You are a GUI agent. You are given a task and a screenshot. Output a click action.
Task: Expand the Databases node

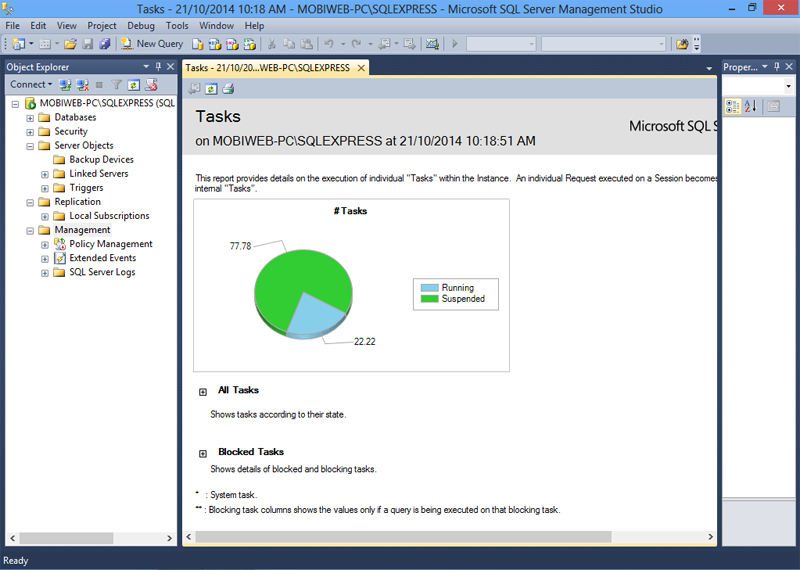coord(30,118)
